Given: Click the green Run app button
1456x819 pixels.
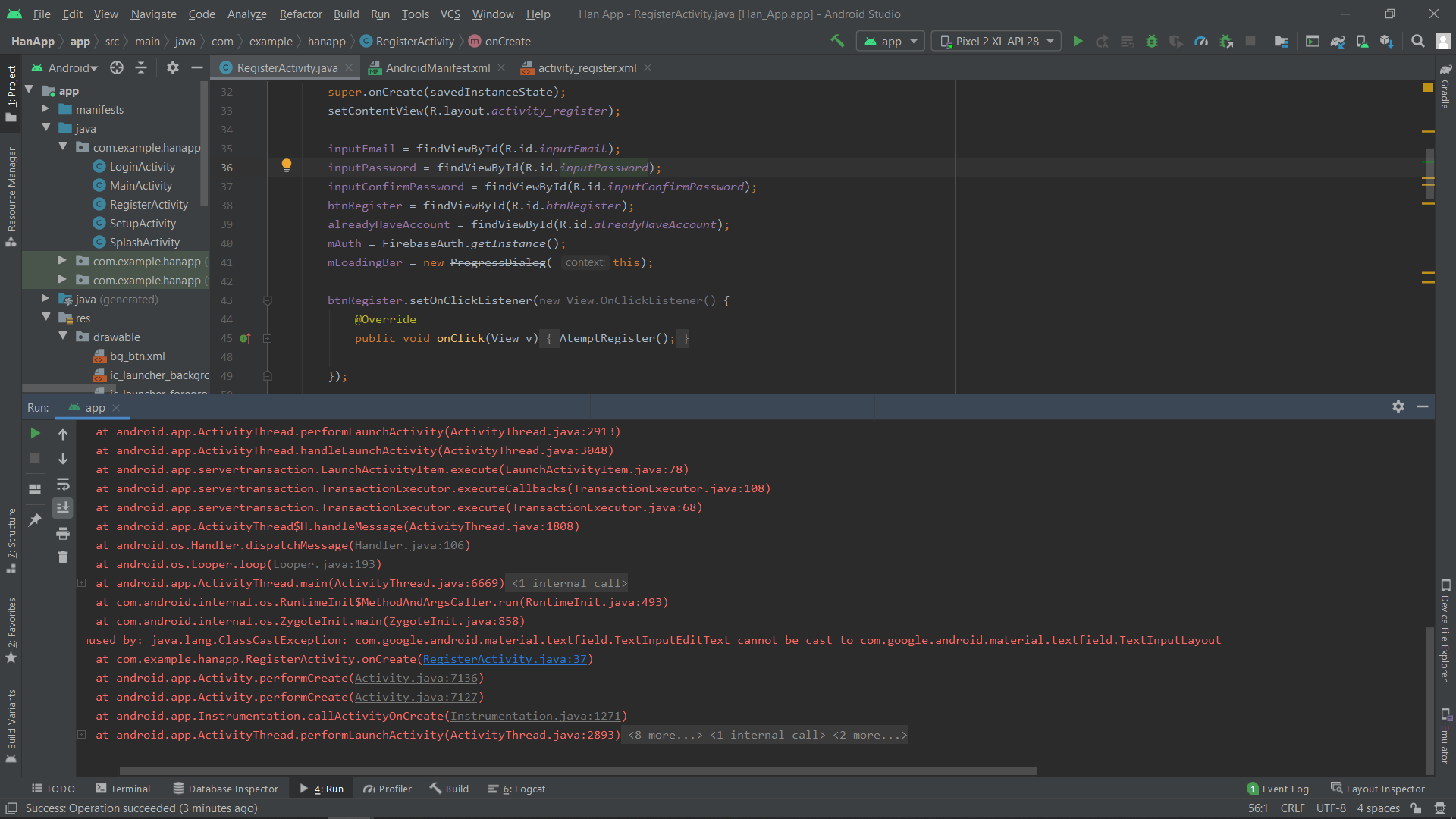Looking at the screenshot, I should pos(1078,42).
